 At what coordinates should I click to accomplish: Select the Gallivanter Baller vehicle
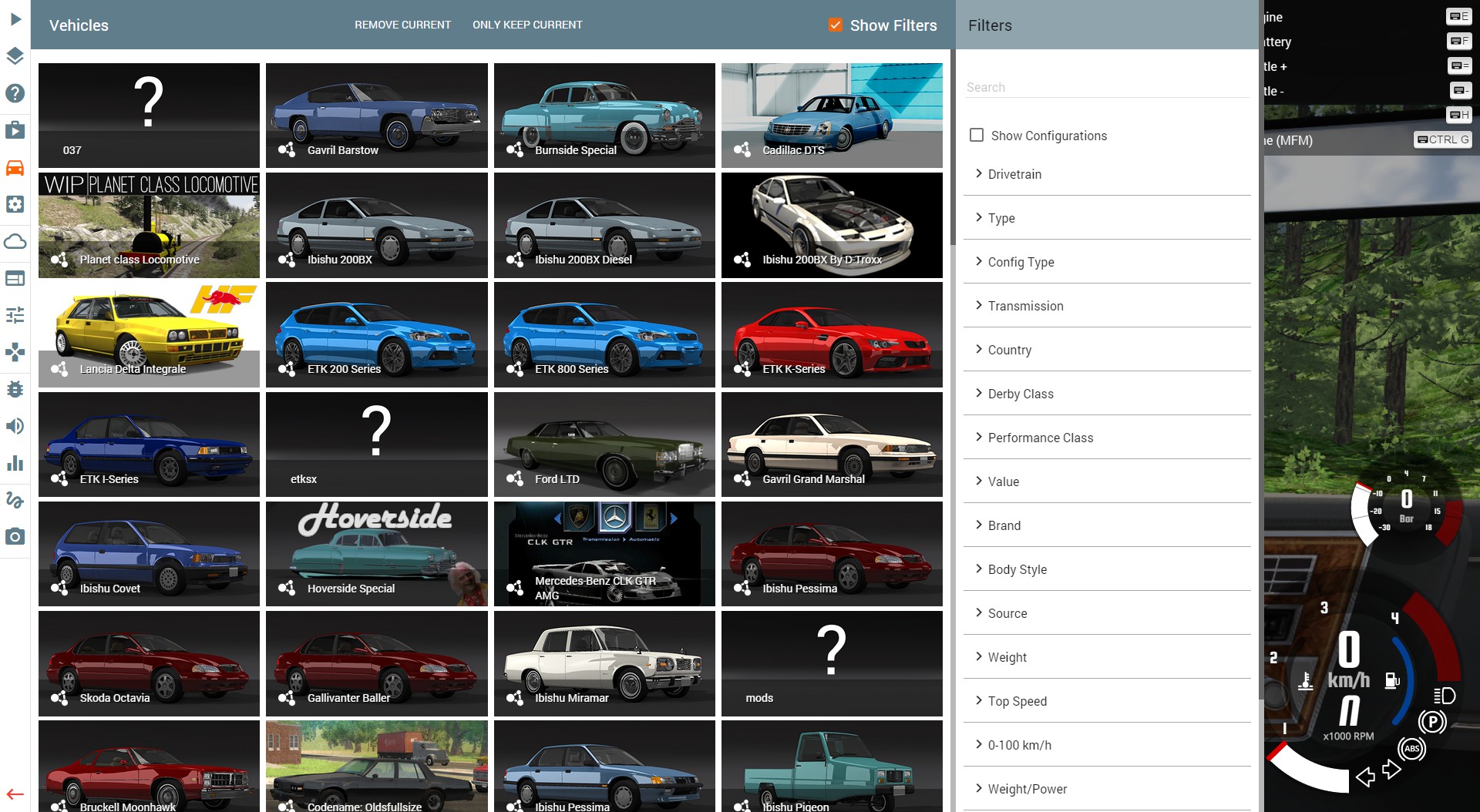pyautogui.click(x=376, y=663)
